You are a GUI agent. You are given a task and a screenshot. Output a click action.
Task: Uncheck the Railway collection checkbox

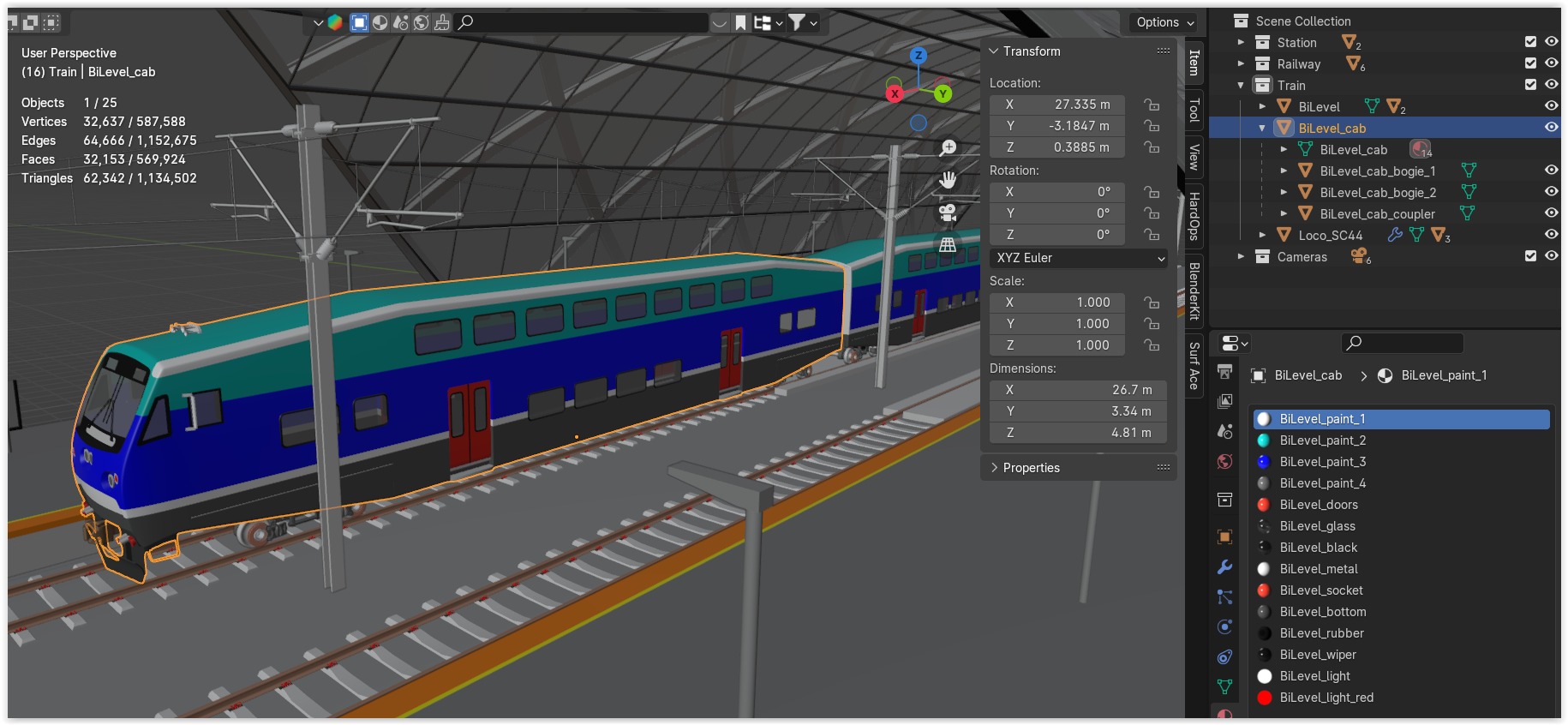(x=1530, y=63)
